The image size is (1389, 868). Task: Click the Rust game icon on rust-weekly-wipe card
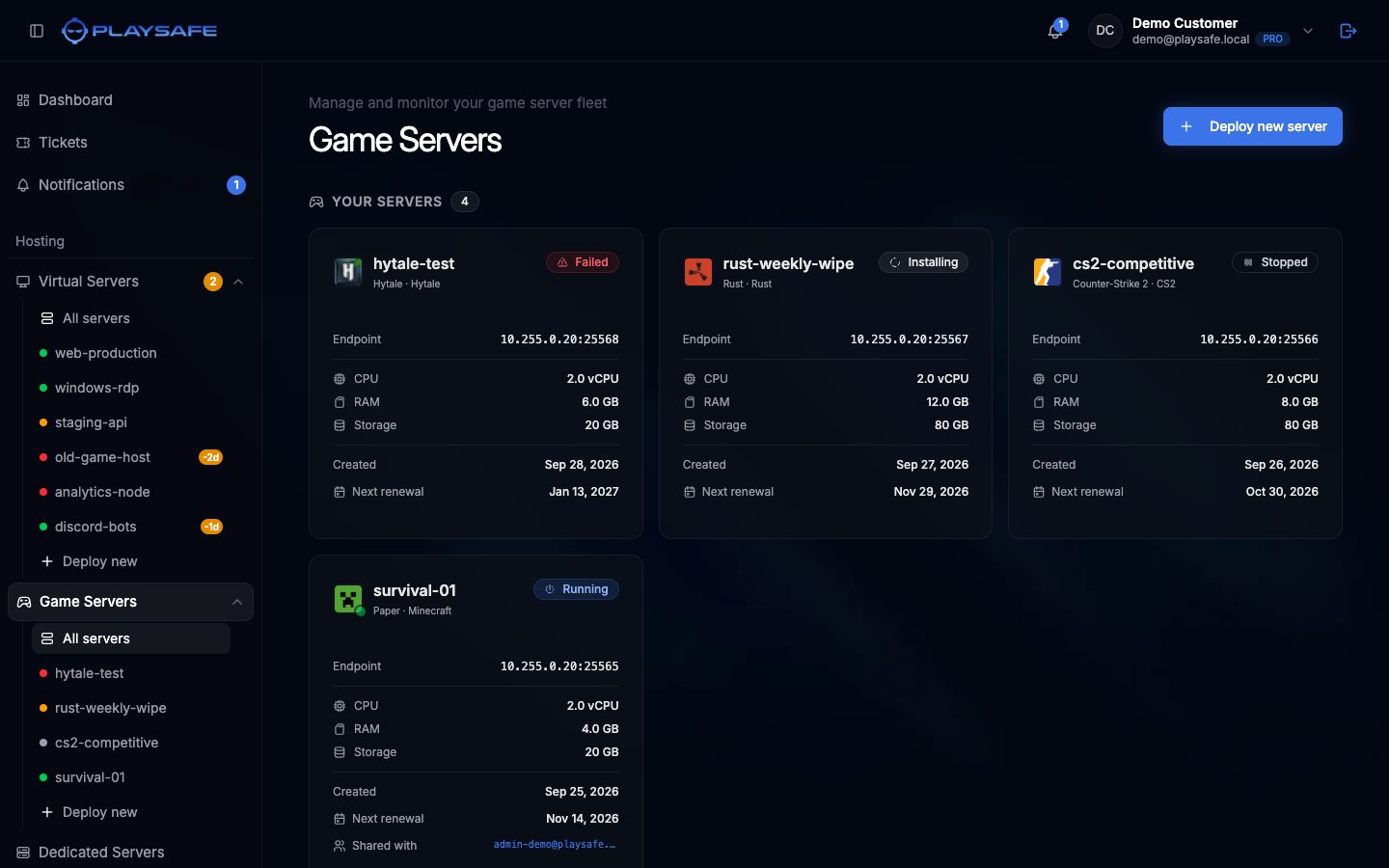point(697,272)
